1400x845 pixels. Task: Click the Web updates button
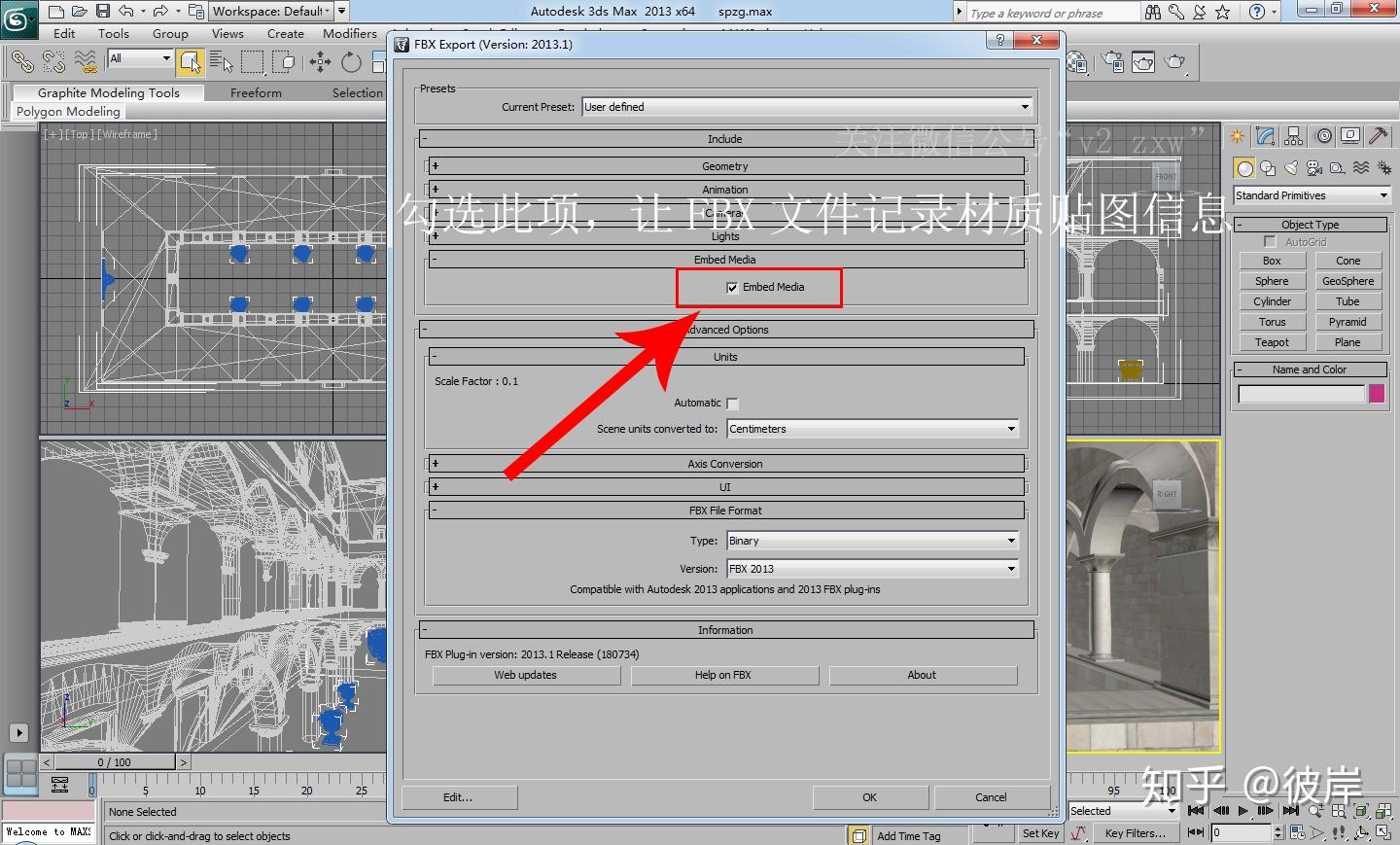(x=525, y=675)
